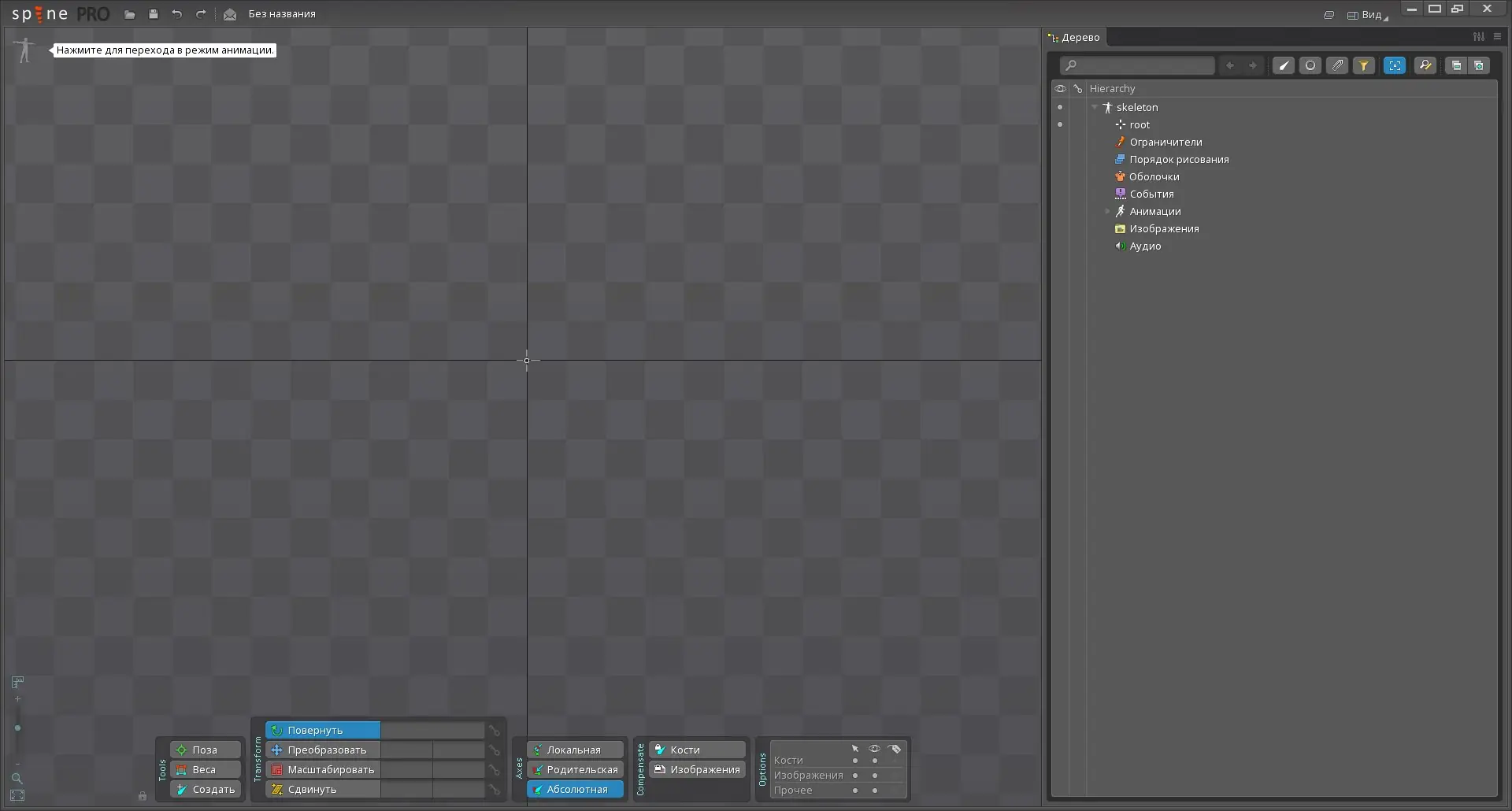Select the Поза tool

206,750
